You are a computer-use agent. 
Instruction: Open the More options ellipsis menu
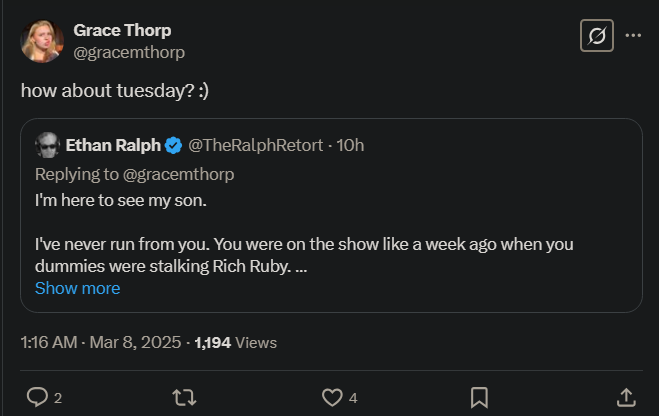pyautogui.click(x=633, y=35)
